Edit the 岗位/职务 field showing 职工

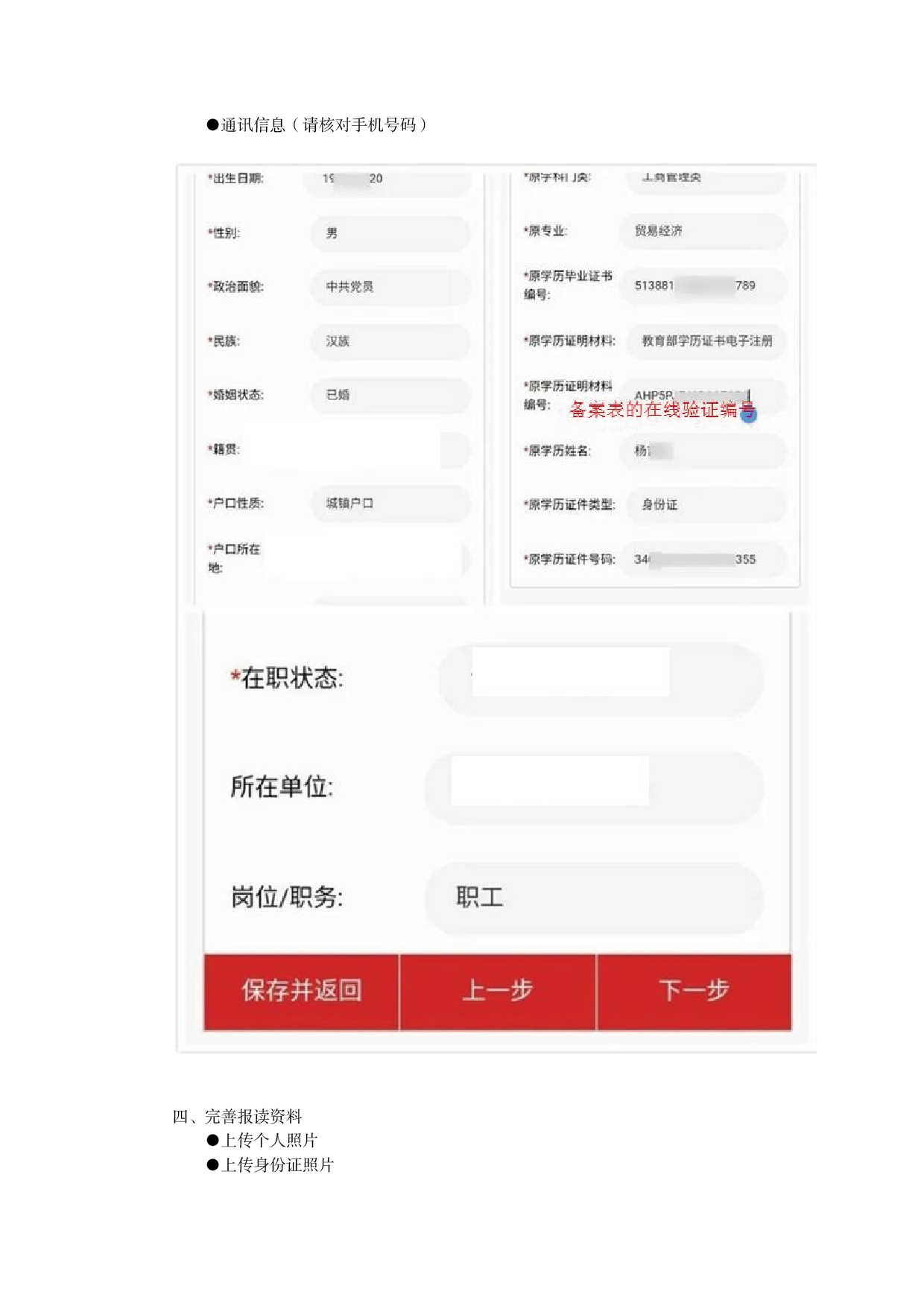click(594, 898)
